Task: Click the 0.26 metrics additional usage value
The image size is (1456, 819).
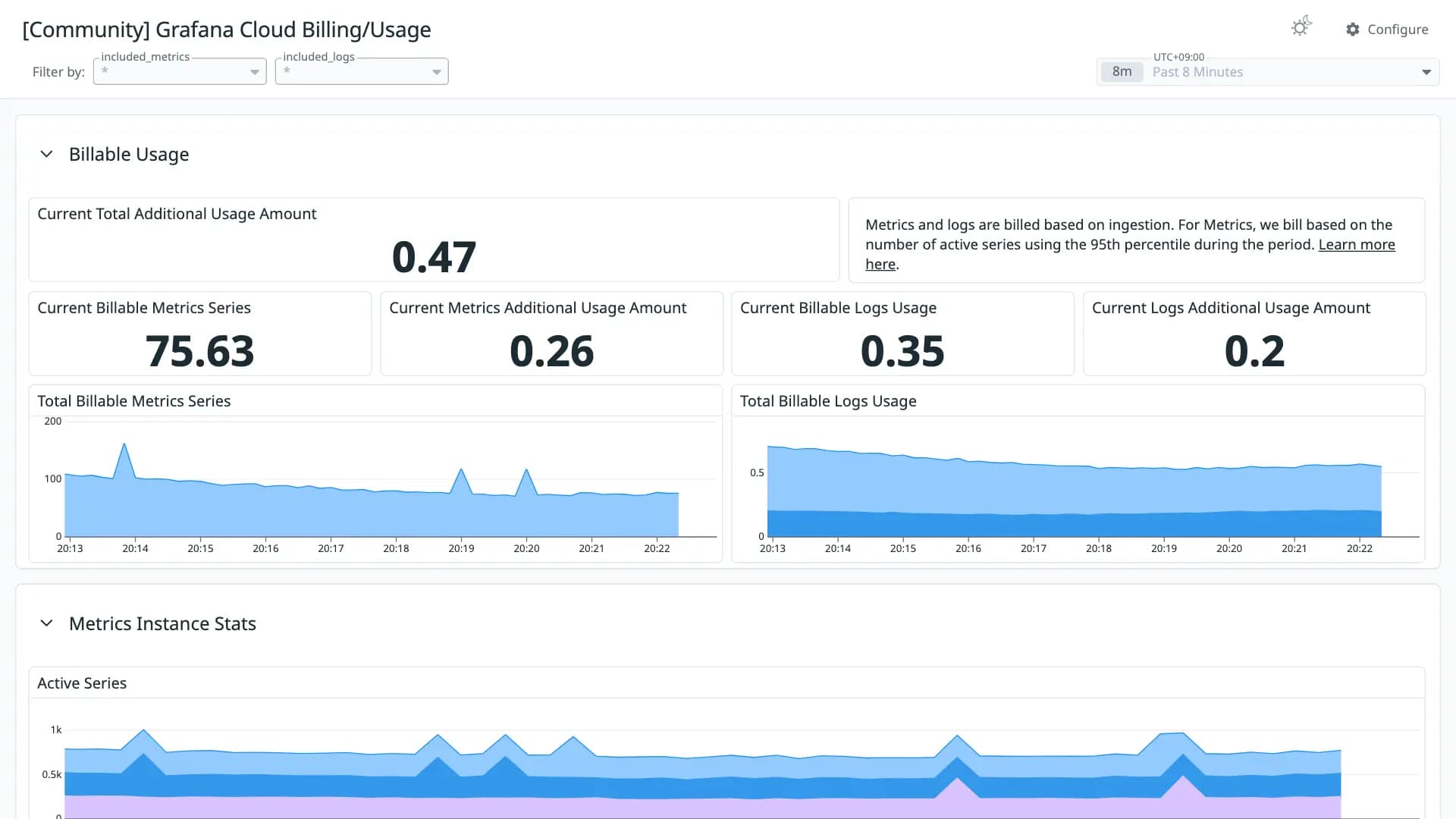Action: coord(551,351)
